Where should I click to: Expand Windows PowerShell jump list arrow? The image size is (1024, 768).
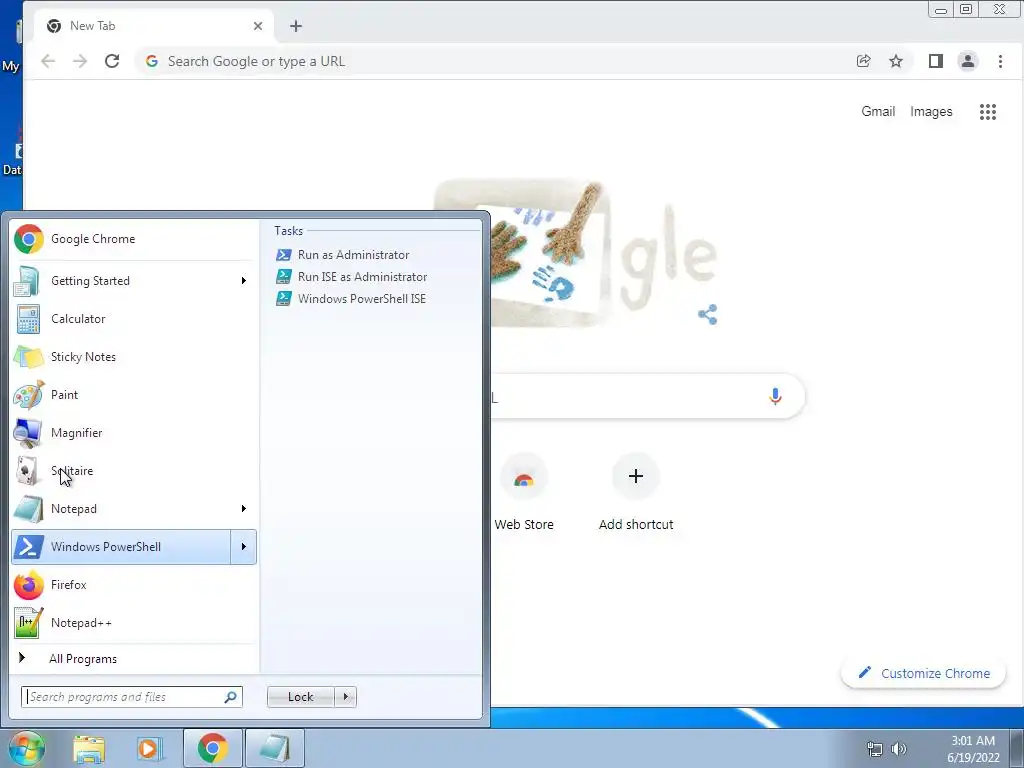(x=244, y=547)
